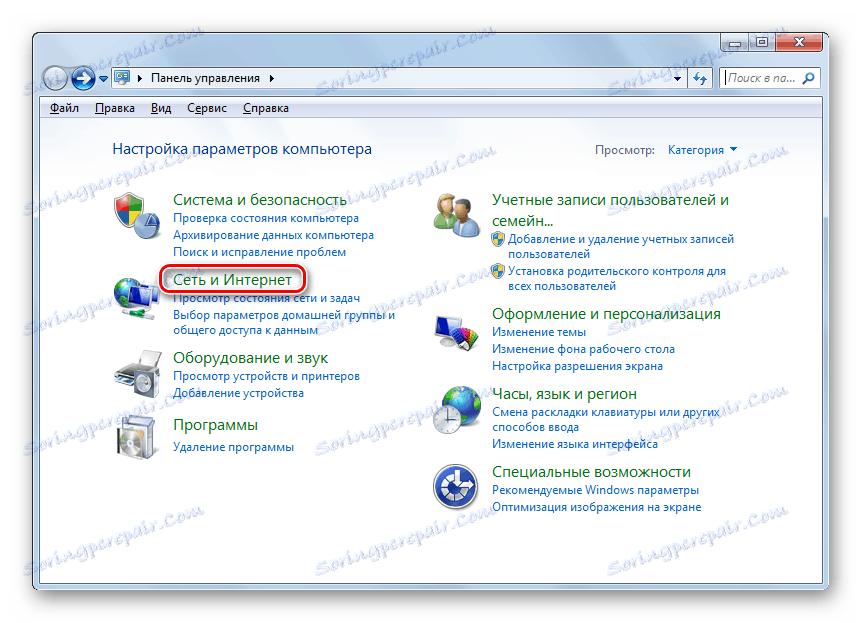Viewport: 862px width, 623px height.
Task: Click the User Accounts people icon
Action: 456,215
